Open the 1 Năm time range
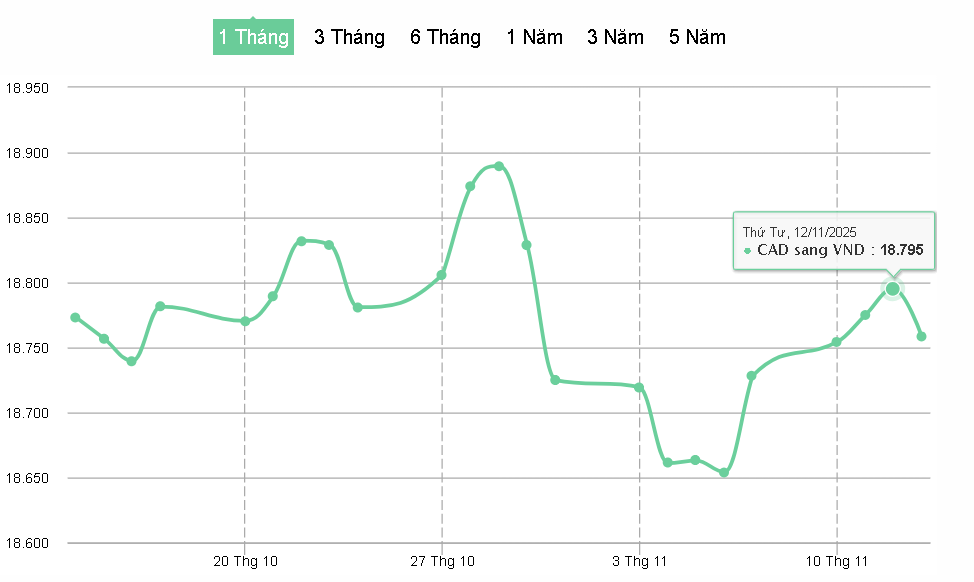 tap(535, 38)
